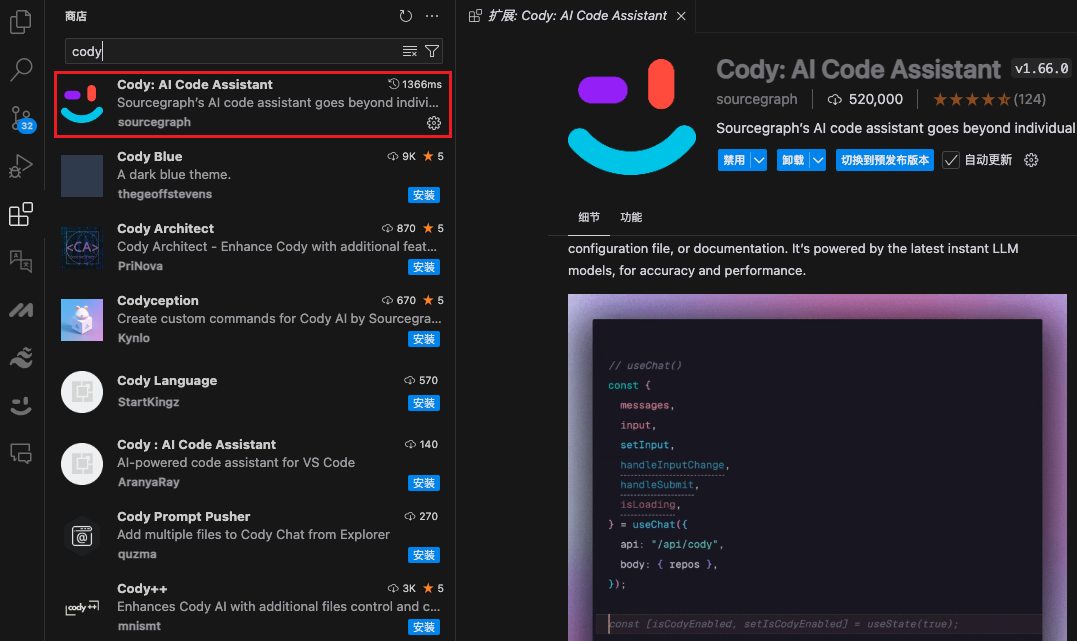The height and width of the screenshot is (641, 1077).
Task: Click the sourcegraph publisher link in details
Action: coord(756,99)
